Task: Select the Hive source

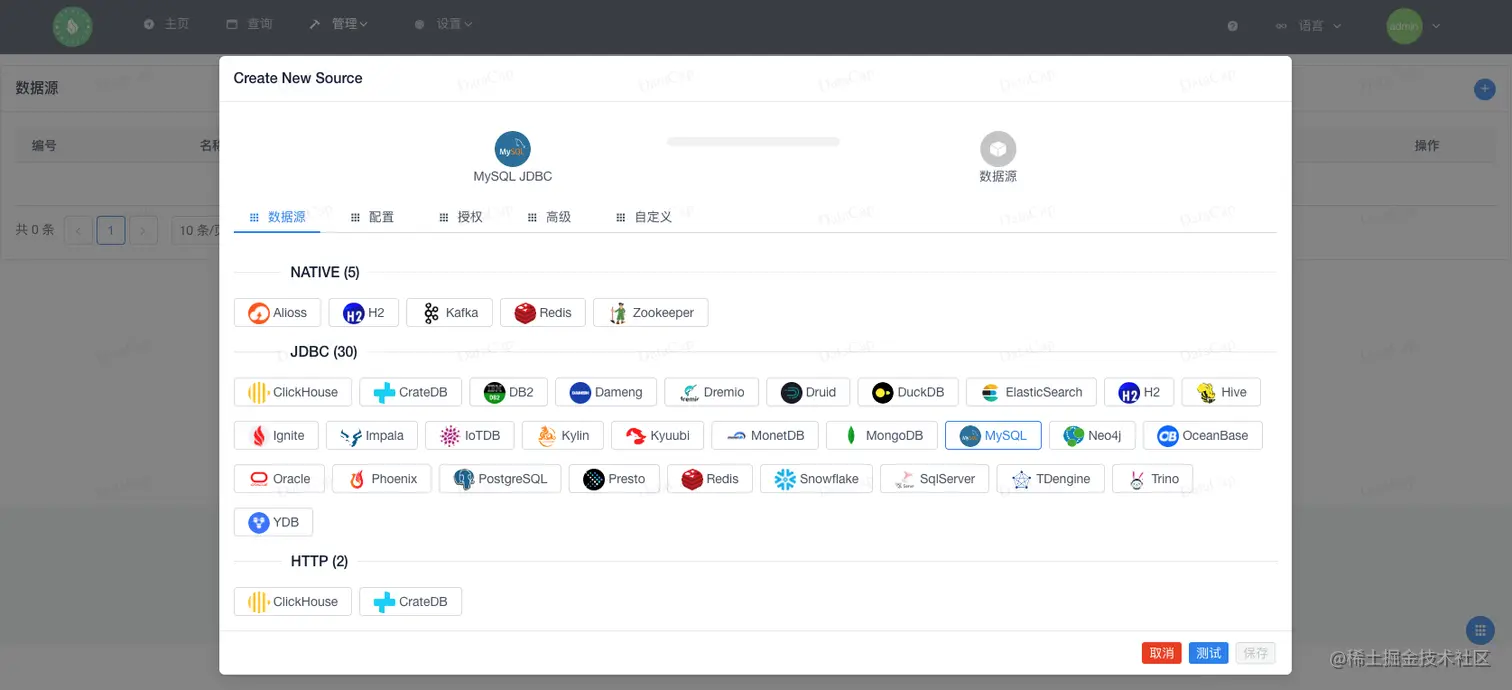Action: click(x=1221, y=392)
